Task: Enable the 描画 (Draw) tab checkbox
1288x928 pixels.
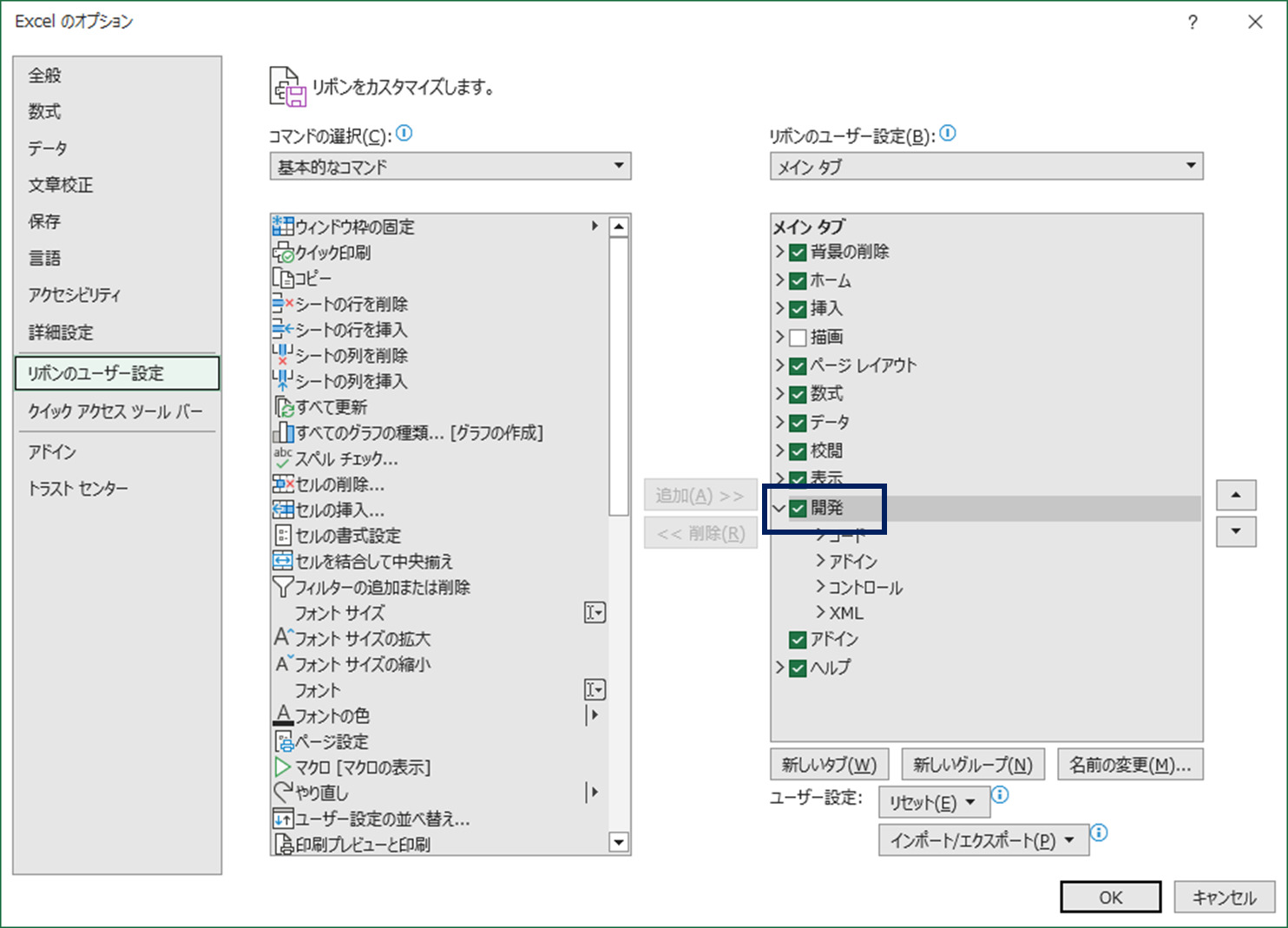Action: tap(798, 338)
